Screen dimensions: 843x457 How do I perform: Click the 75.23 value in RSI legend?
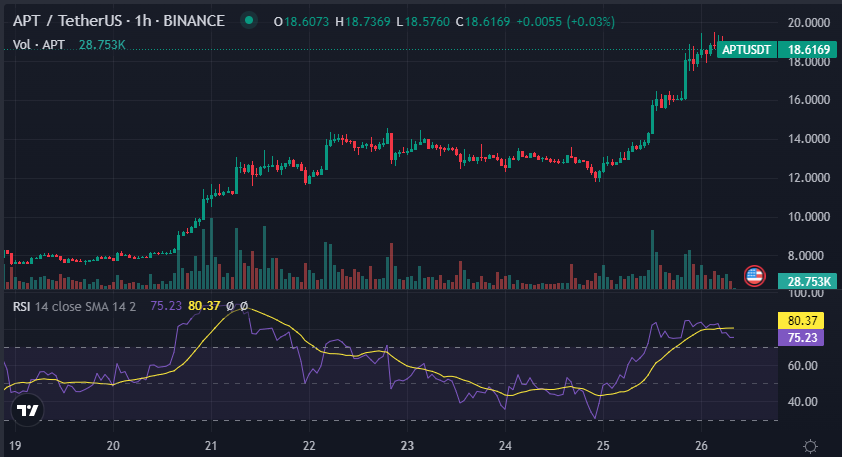[x=166, y=306]
